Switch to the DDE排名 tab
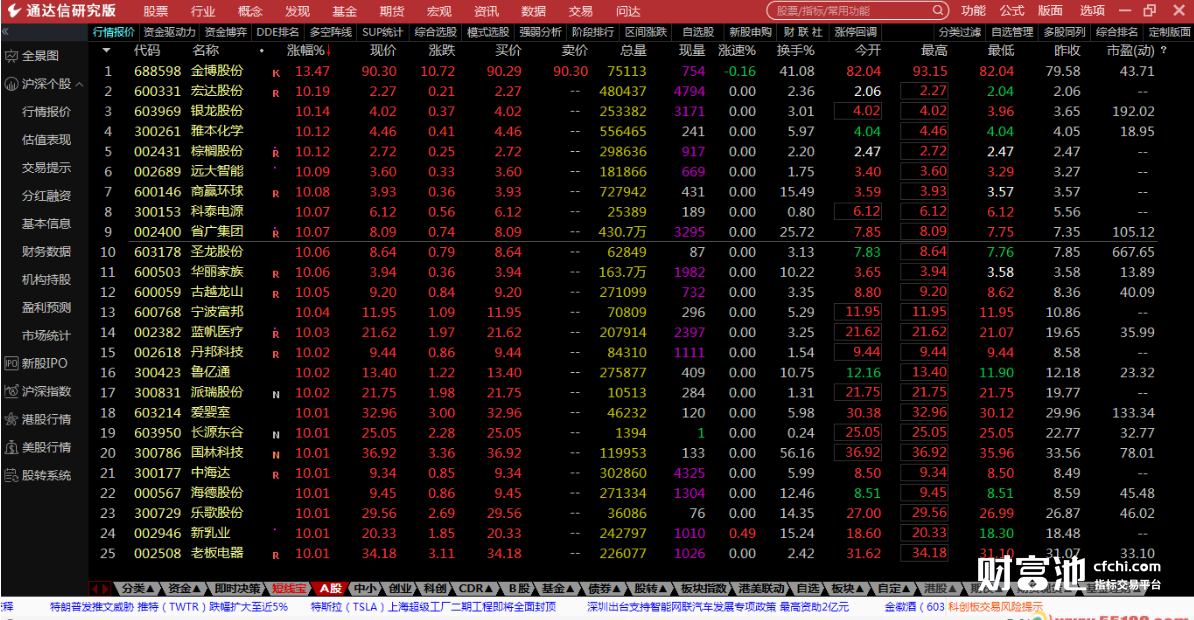This screenshot has width=1194, height=620. tap(278, 32)
